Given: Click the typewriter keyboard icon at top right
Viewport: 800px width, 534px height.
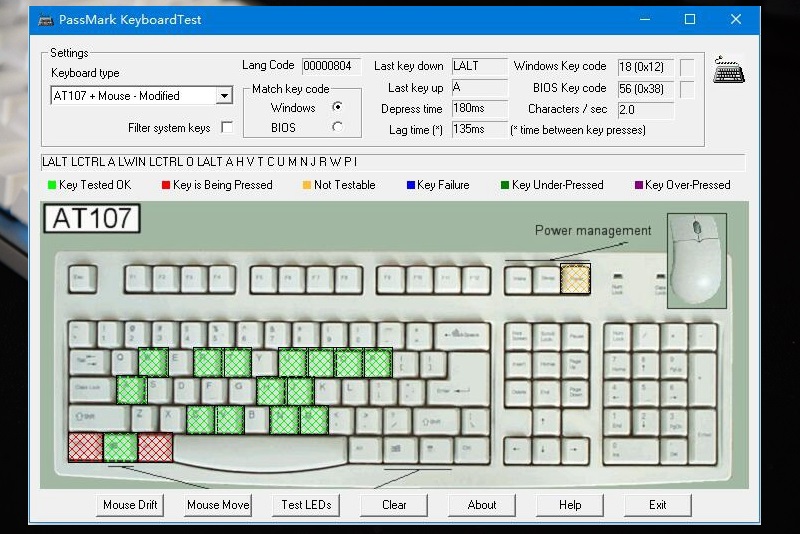Looking at the screenshot, I should pos(729,69).
